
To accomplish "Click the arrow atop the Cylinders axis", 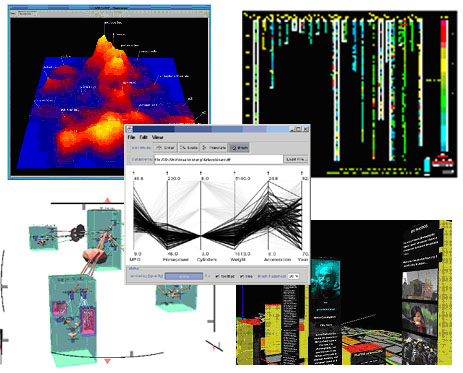I will (201, 173).
